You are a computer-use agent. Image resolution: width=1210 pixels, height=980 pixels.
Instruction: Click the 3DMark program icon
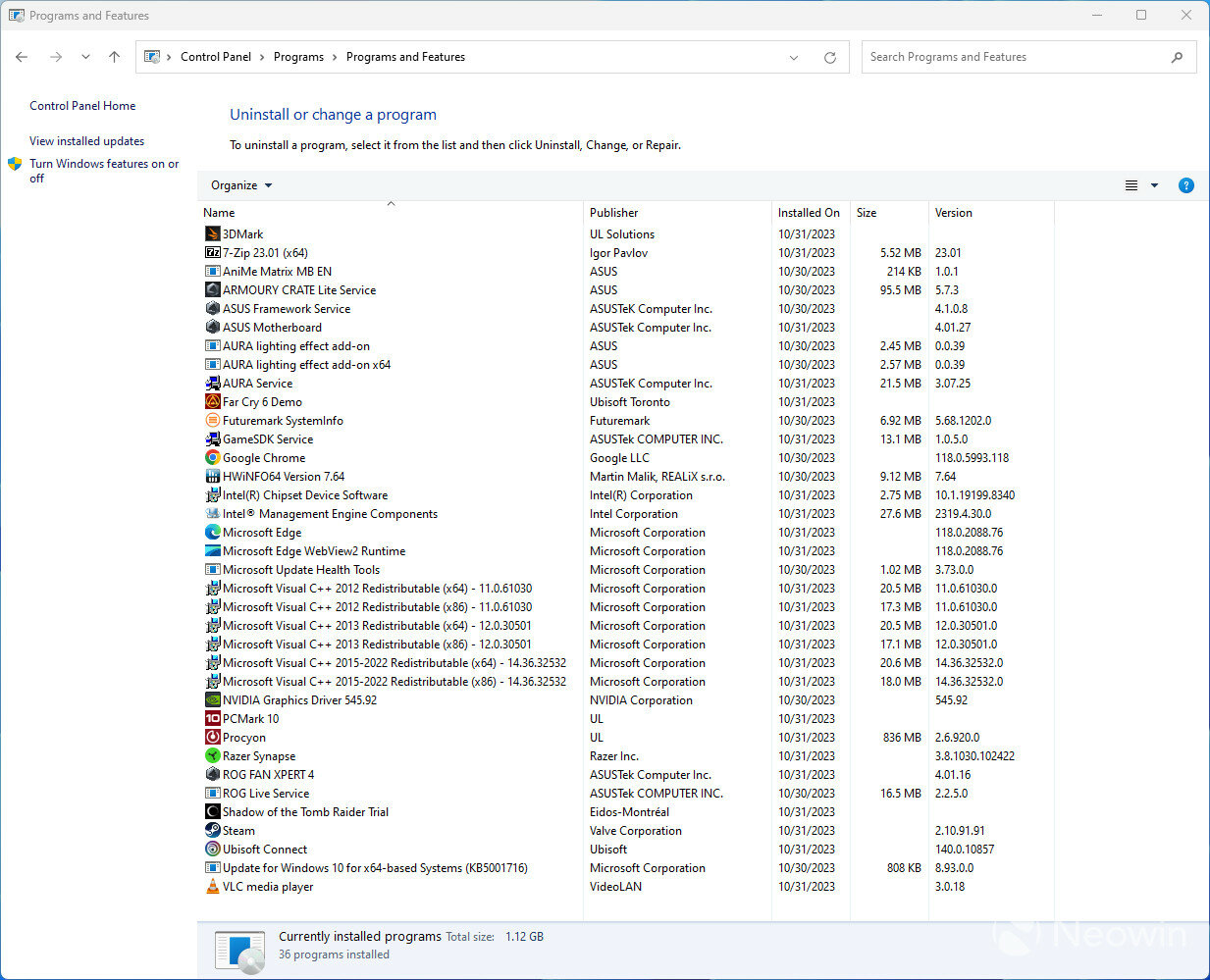point(212,233)
